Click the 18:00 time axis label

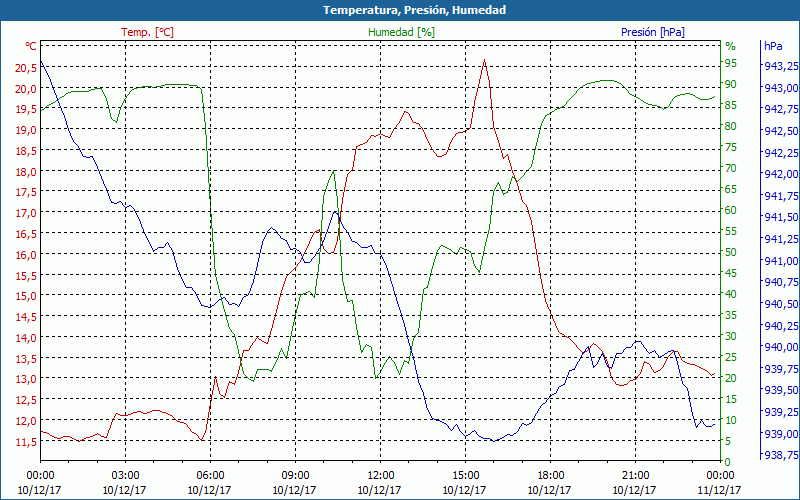(550, 475)
